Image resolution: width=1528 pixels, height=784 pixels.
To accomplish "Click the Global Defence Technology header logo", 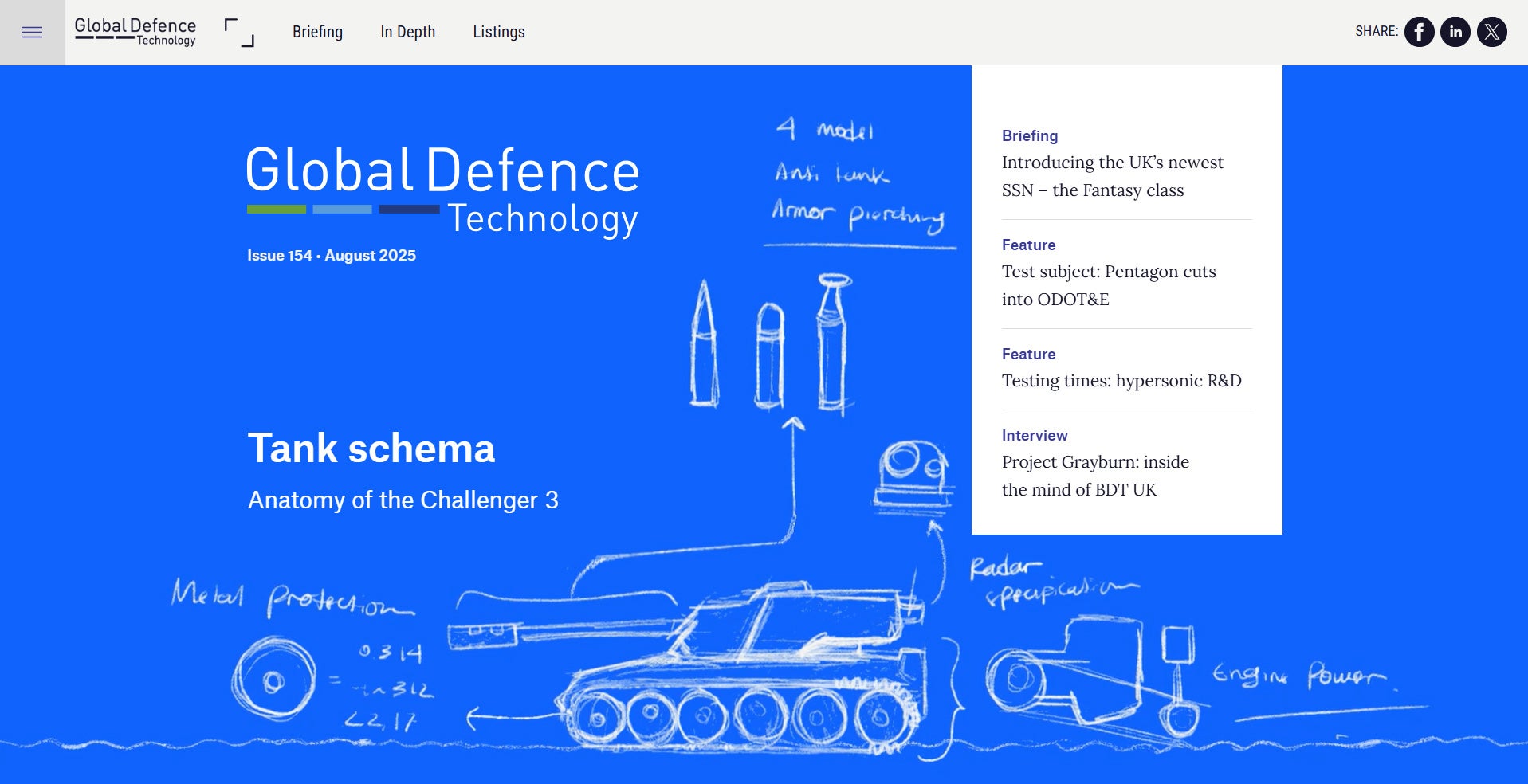I will pos(134,32).
